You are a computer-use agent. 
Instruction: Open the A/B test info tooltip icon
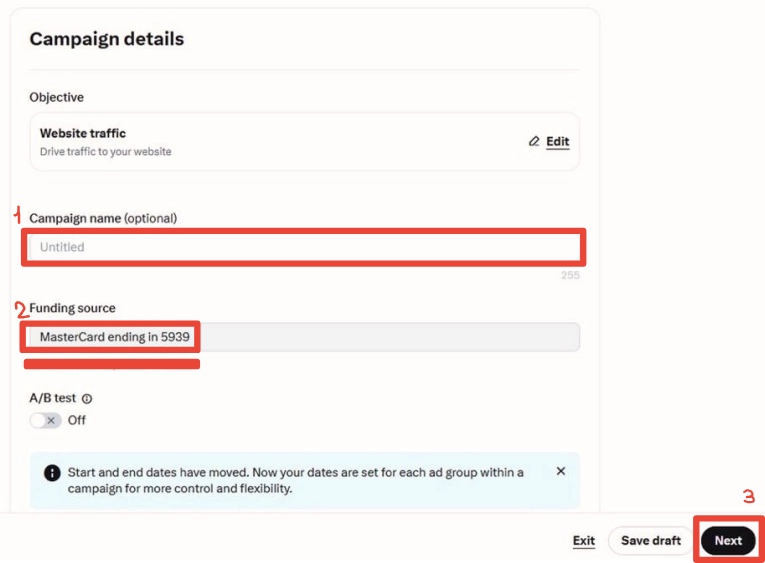tap(87, 399)
